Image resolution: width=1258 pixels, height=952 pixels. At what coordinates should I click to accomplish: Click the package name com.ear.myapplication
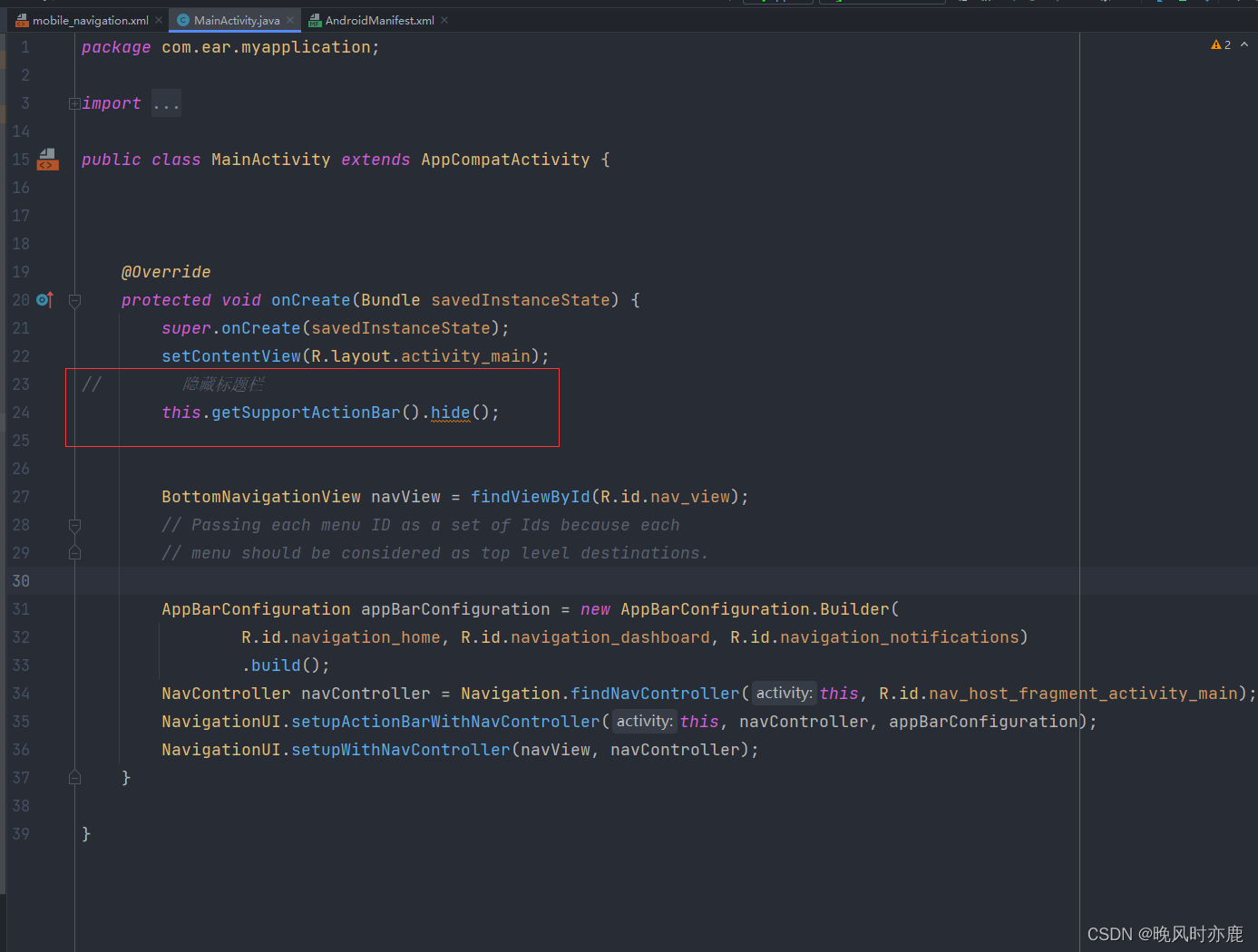[267, 47]
